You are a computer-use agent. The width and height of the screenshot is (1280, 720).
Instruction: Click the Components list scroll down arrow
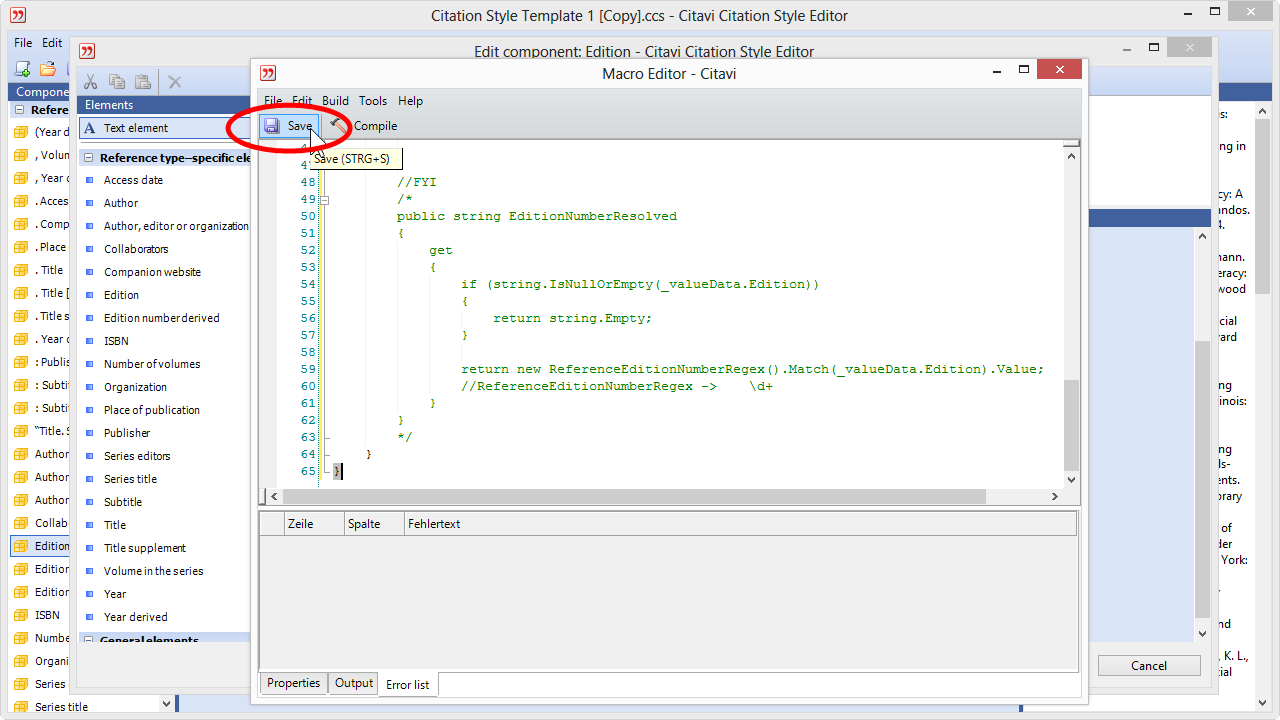pos(165,704)
